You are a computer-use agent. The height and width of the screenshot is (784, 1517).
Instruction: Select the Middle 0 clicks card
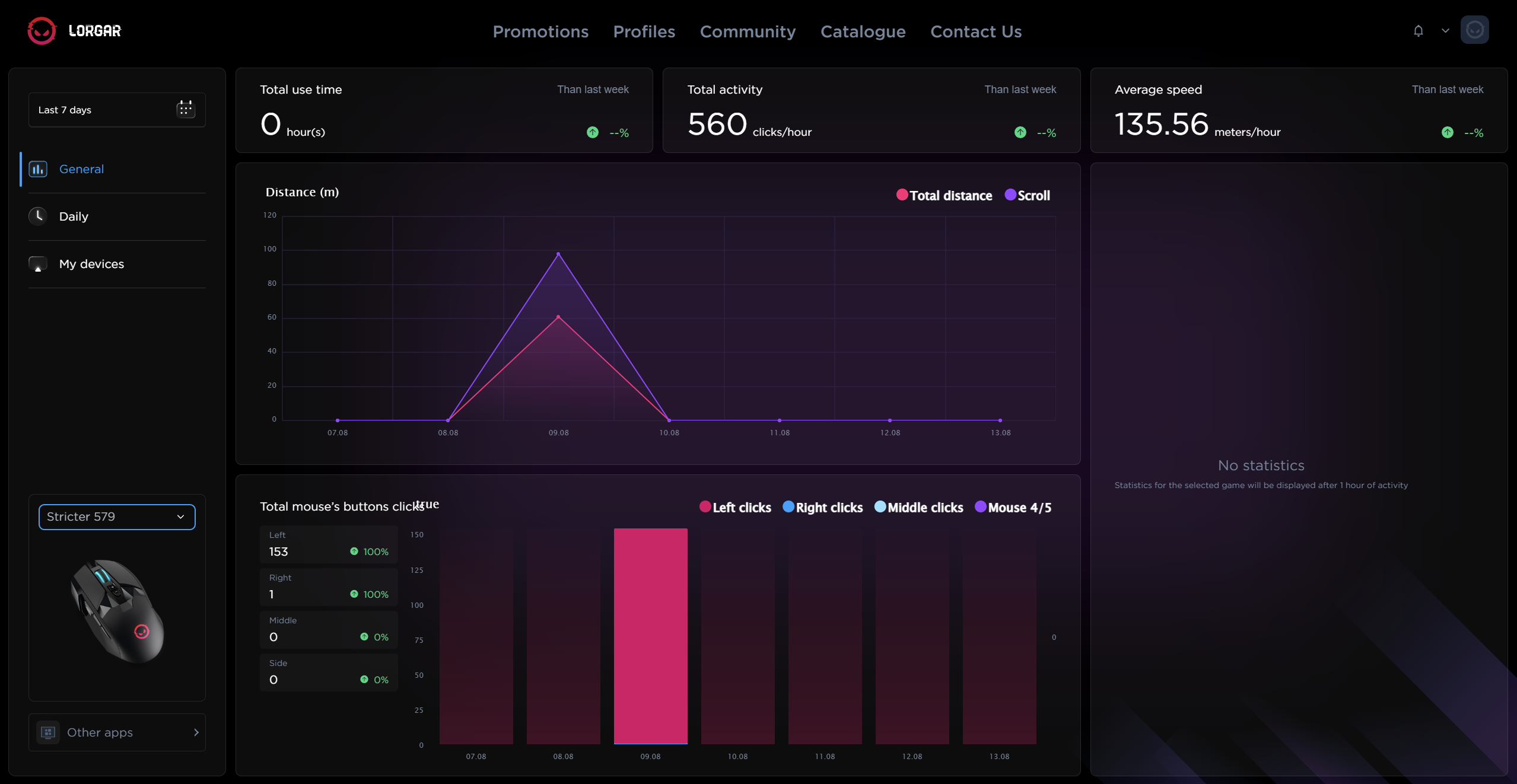329,629
